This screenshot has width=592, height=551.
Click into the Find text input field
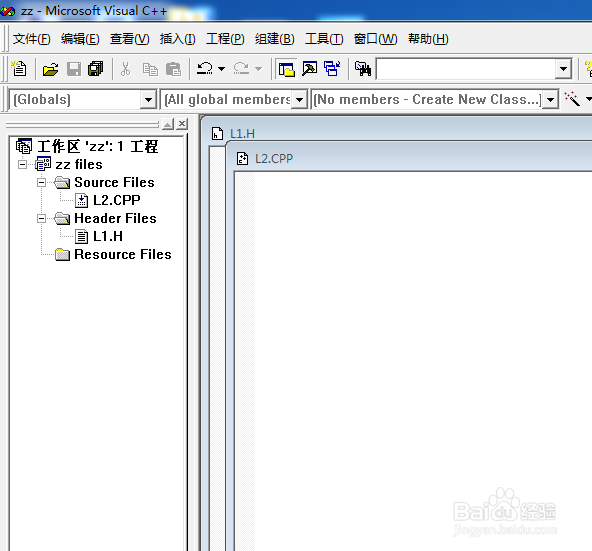click(x=467, y=69)
